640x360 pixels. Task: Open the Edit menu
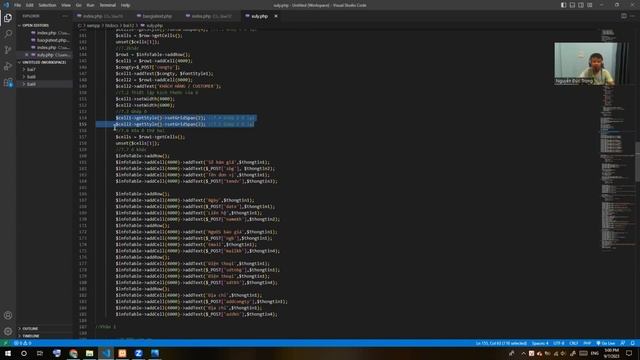pos(29,5)
